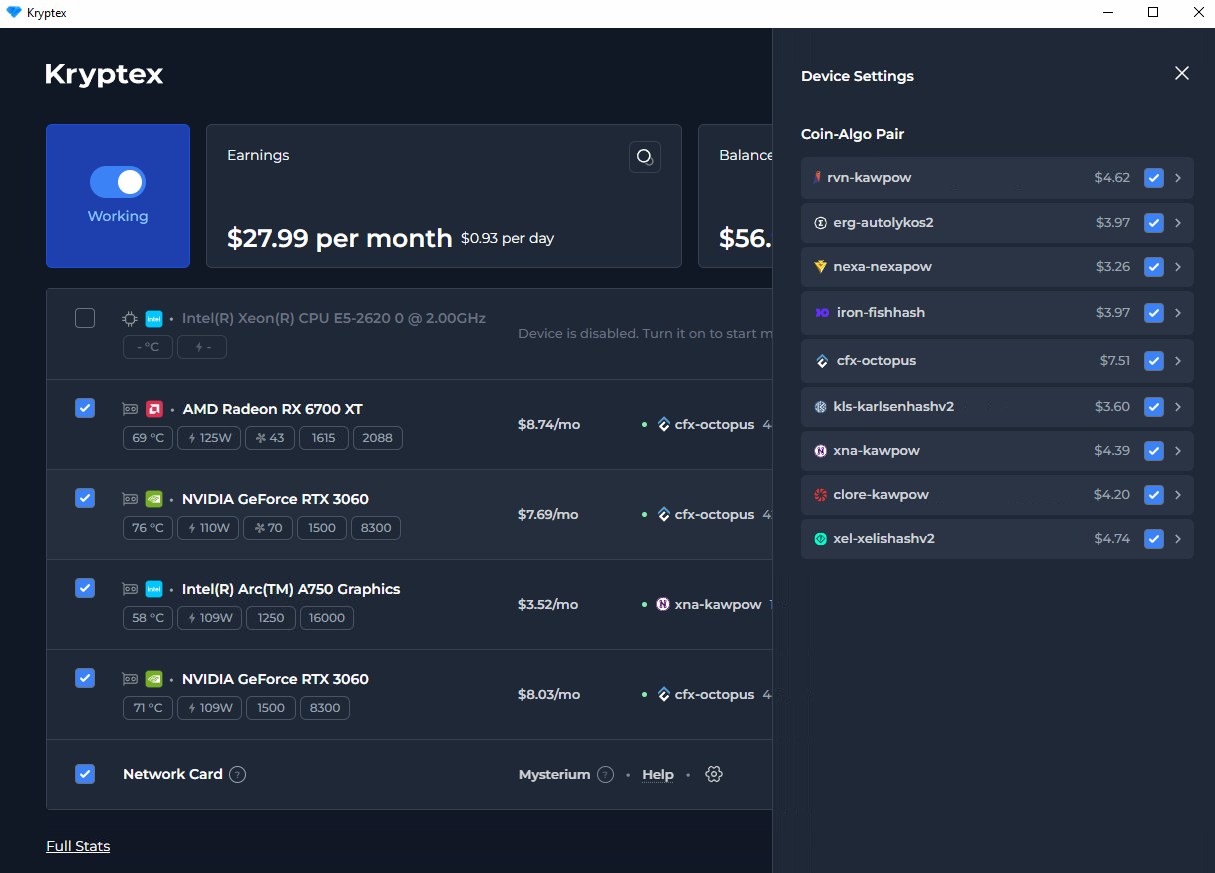
Task: Click the 125W power badge on RX 6700 XT
Action: coord(209,438)
